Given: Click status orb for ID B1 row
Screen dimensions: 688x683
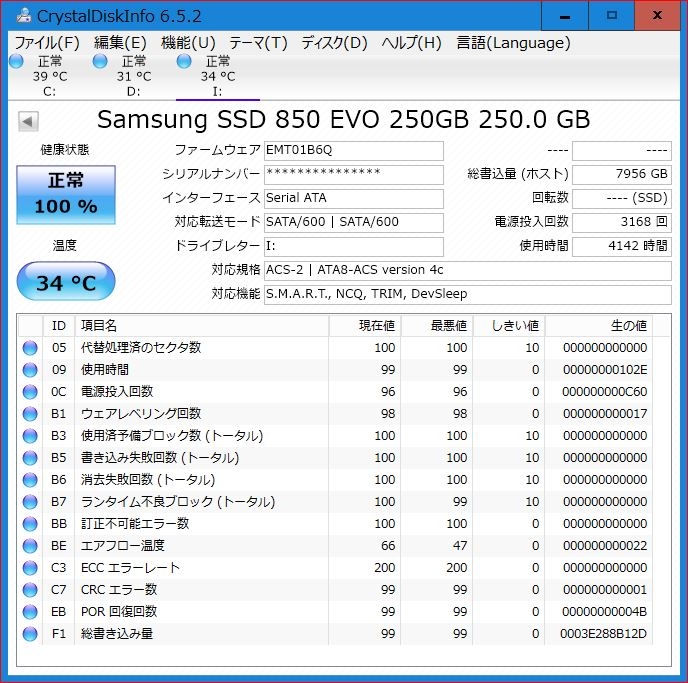Looking at the screenshot, I should [x=30, y=414].
